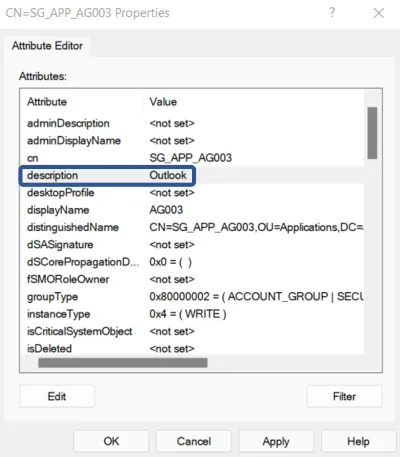Select the description attribute row
Viewport: 400px width, 457px height.
pyautogui.click(x=192, y=175)
